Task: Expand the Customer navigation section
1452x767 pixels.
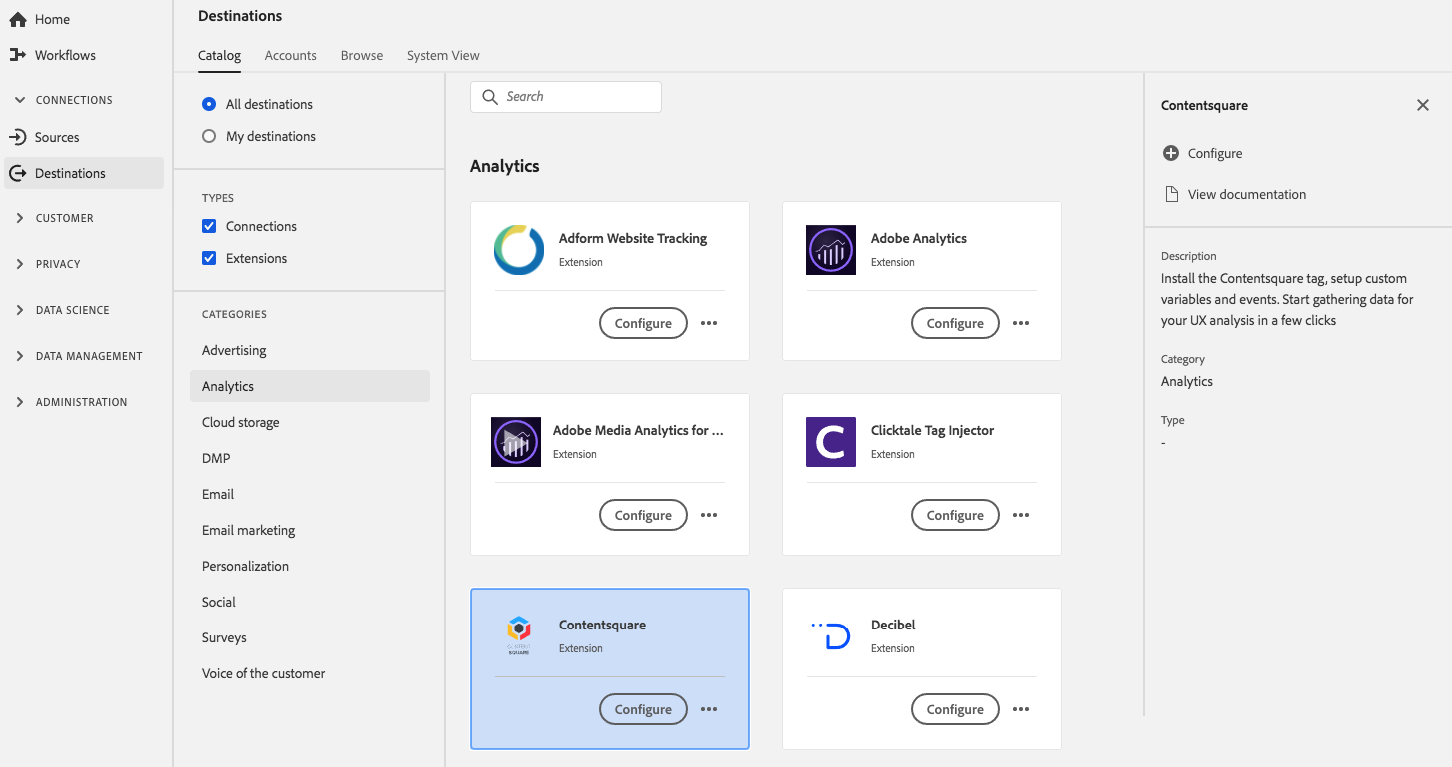Action: point(20,218)
